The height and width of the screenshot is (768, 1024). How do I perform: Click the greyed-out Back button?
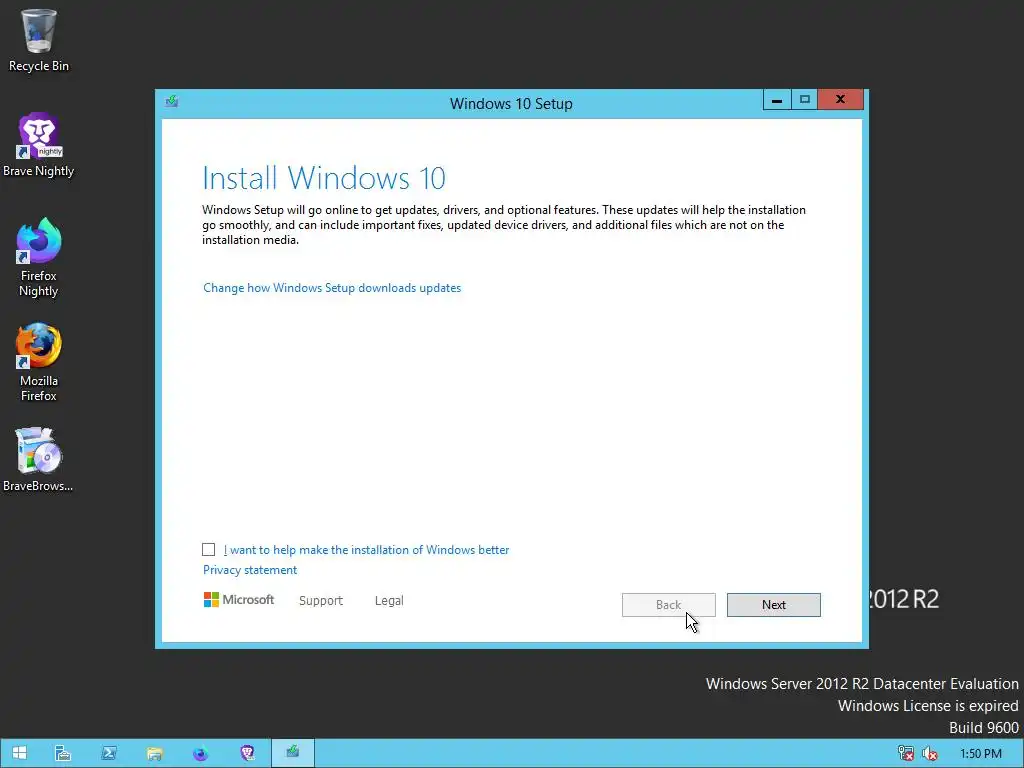(x=669, y=605)
